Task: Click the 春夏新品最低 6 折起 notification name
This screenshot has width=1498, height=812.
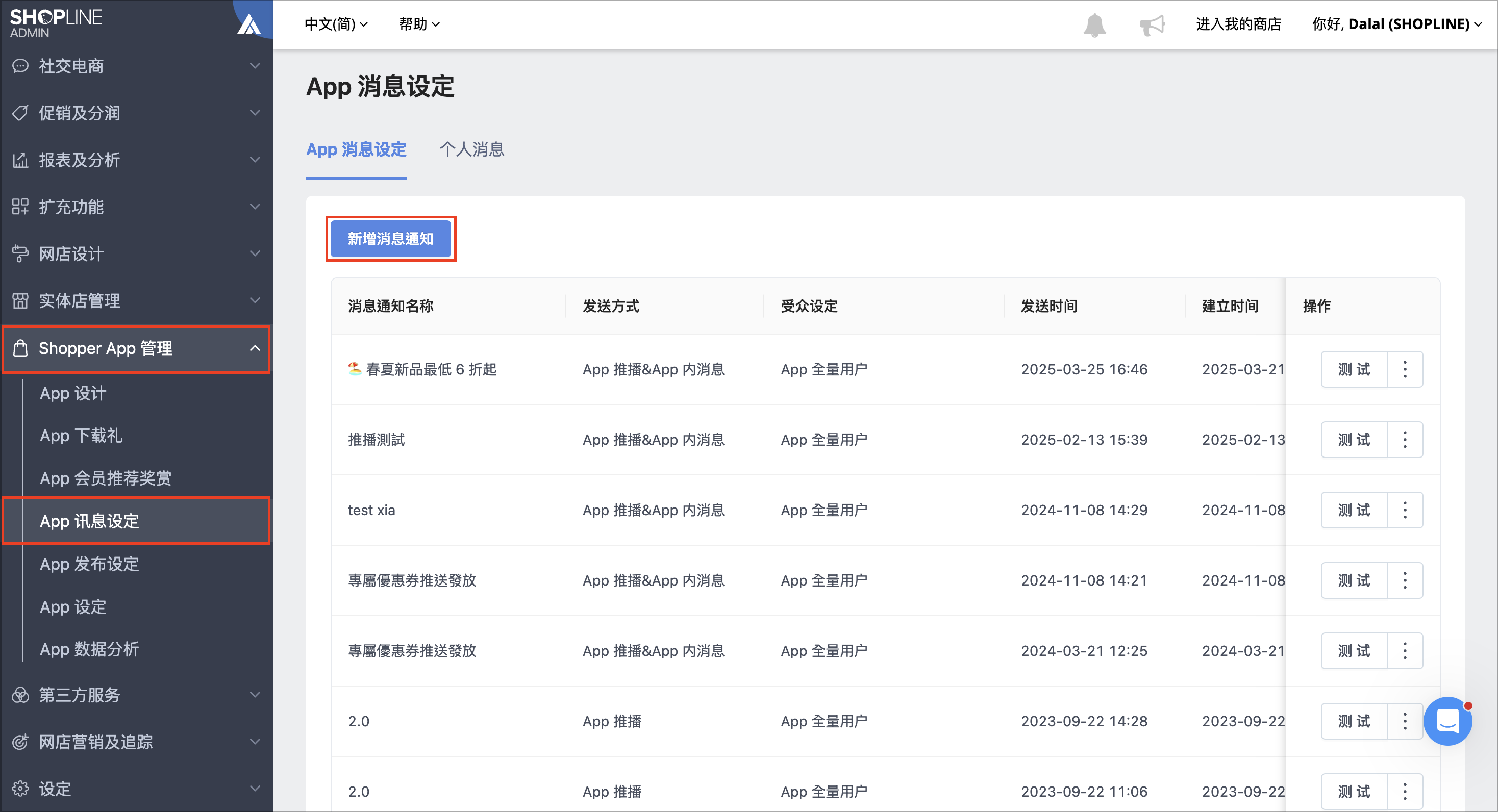Action: (422, 370)
